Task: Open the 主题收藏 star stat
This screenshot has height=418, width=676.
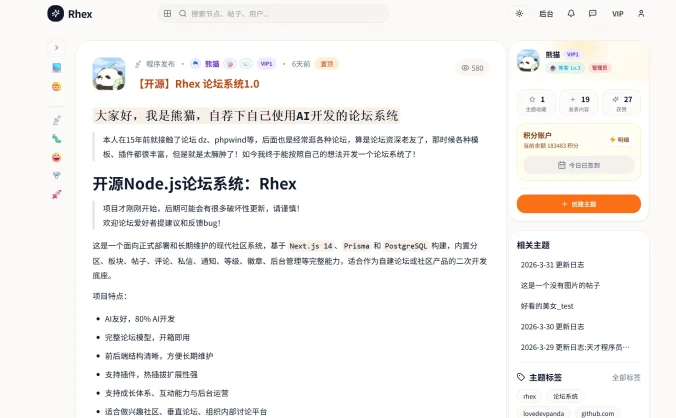Action: (536, 103)
